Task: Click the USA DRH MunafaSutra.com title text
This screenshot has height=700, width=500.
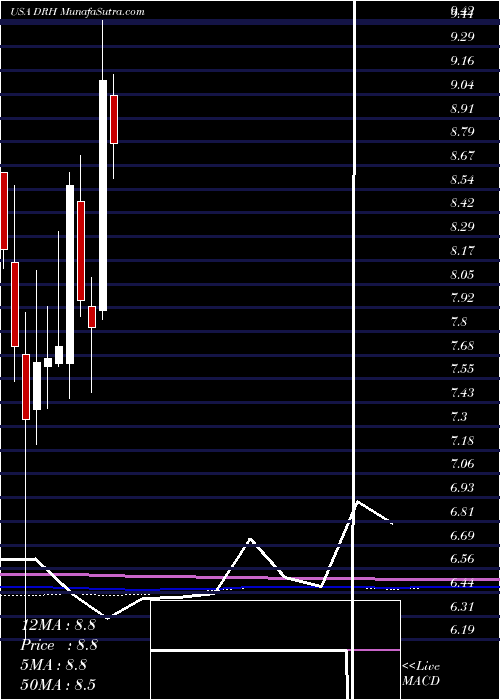Action: pos(78,12)
